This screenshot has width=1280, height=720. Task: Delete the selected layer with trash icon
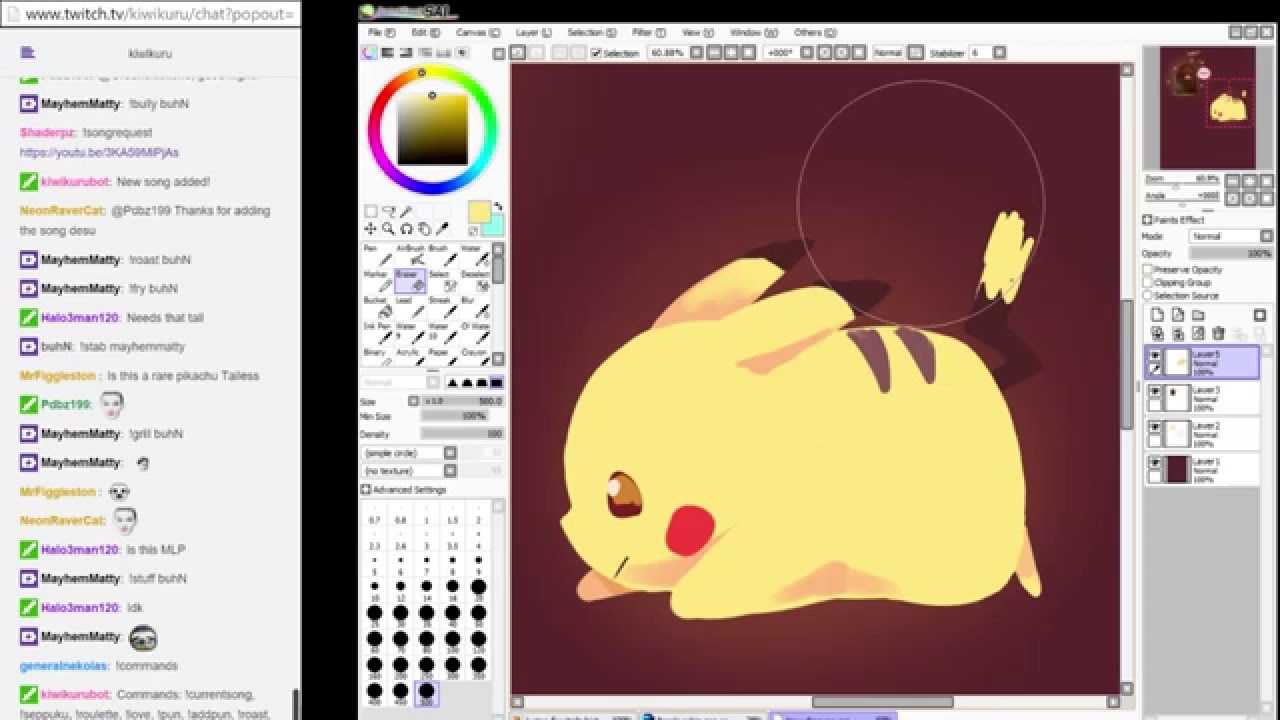tap(1218, 333)
